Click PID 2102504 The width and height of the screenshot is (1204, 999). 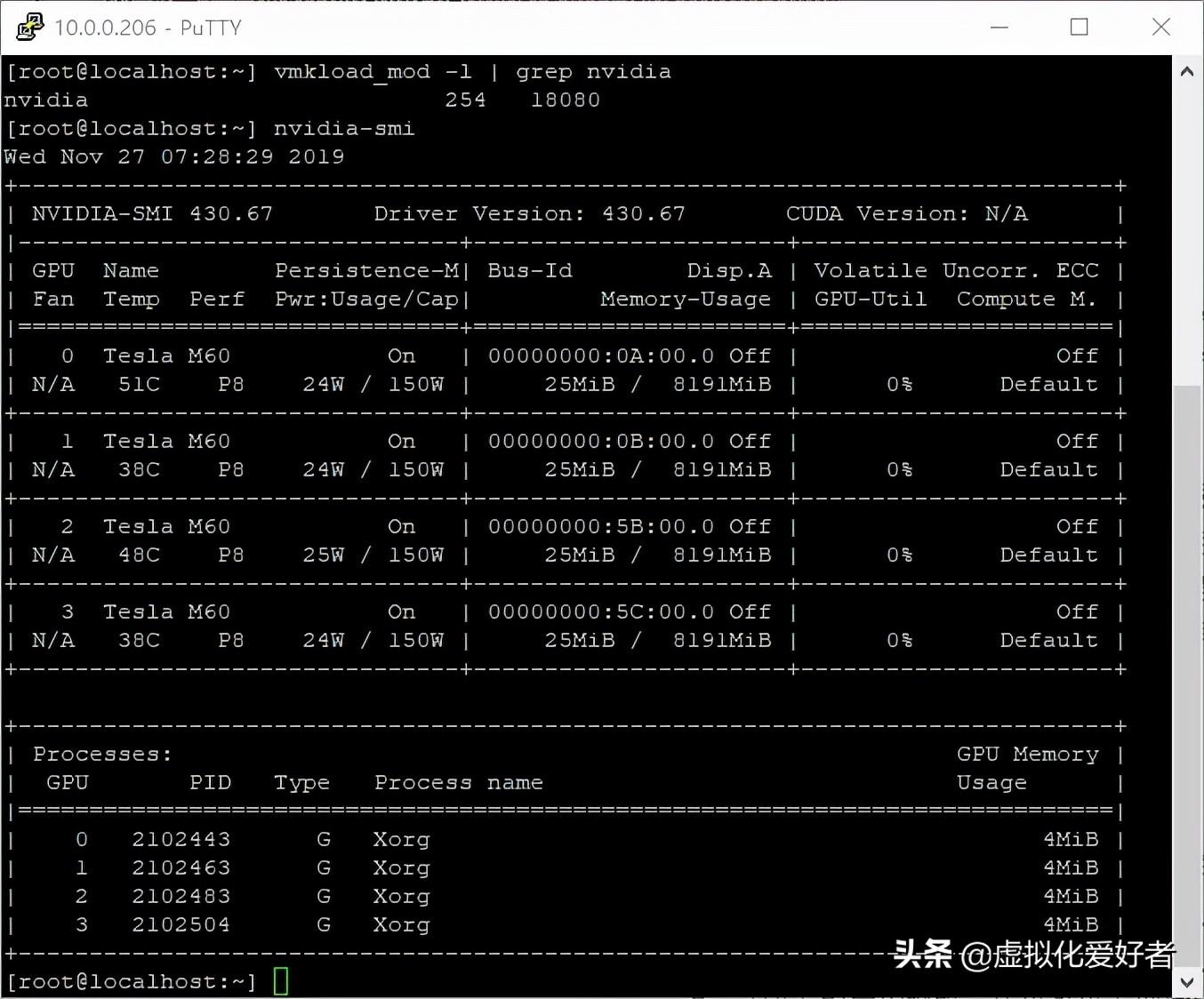[x=181, y=925]
